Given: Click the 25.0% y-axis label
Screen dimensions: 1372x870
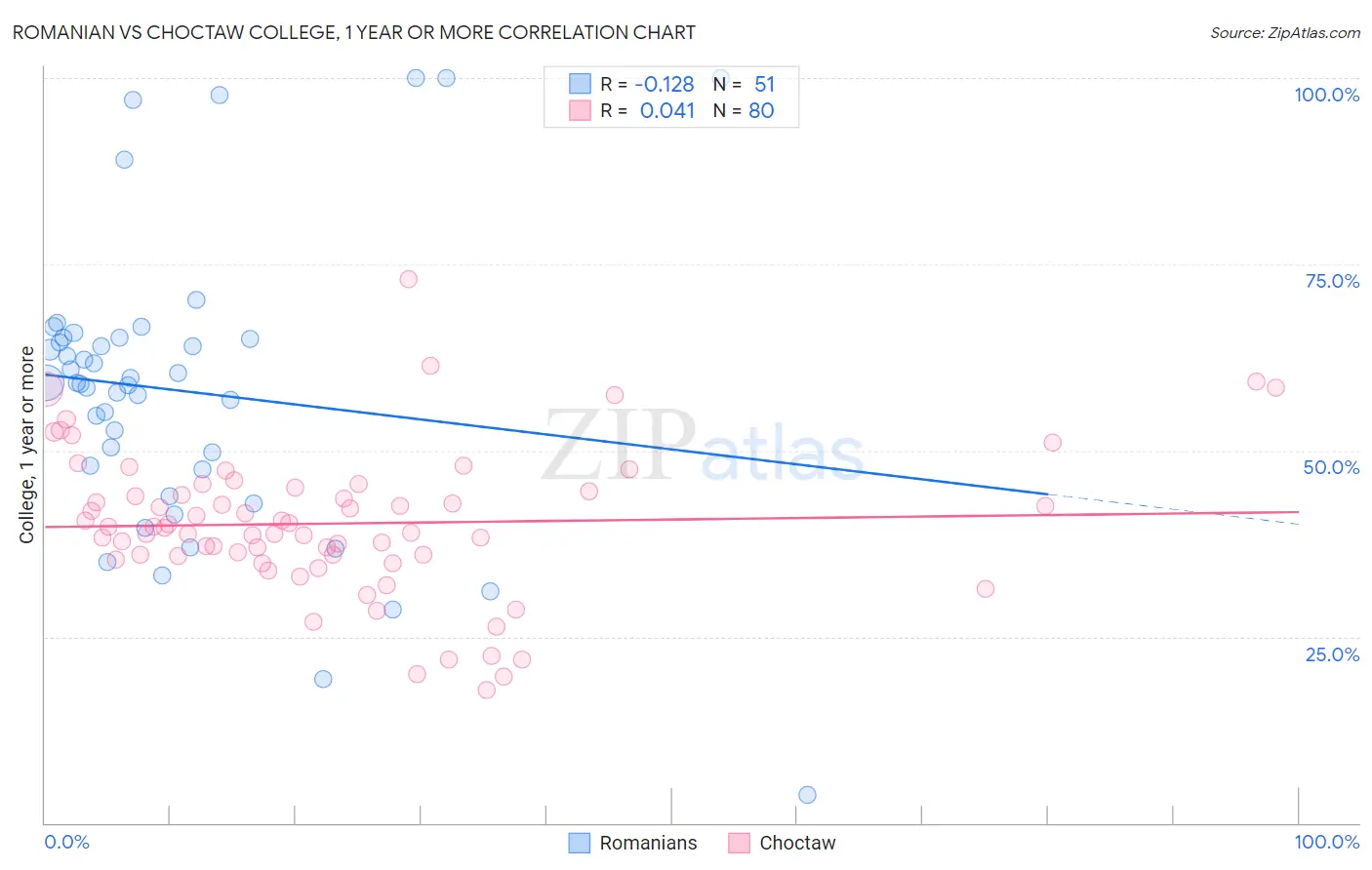Looking at the screenshot, I should point(1332,654).
